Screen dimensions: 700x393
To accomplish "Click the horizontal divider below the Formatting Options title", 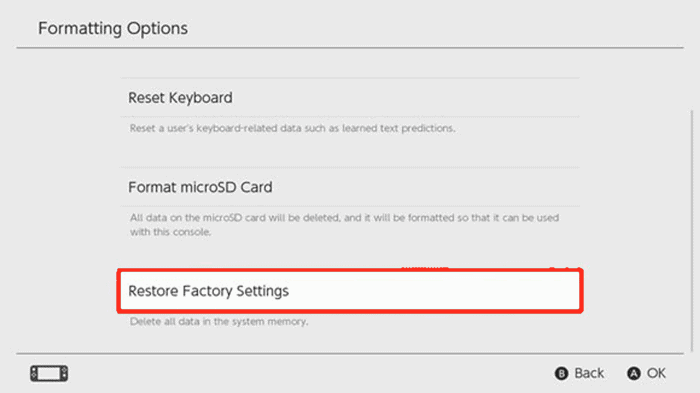I will coord(350,47).
